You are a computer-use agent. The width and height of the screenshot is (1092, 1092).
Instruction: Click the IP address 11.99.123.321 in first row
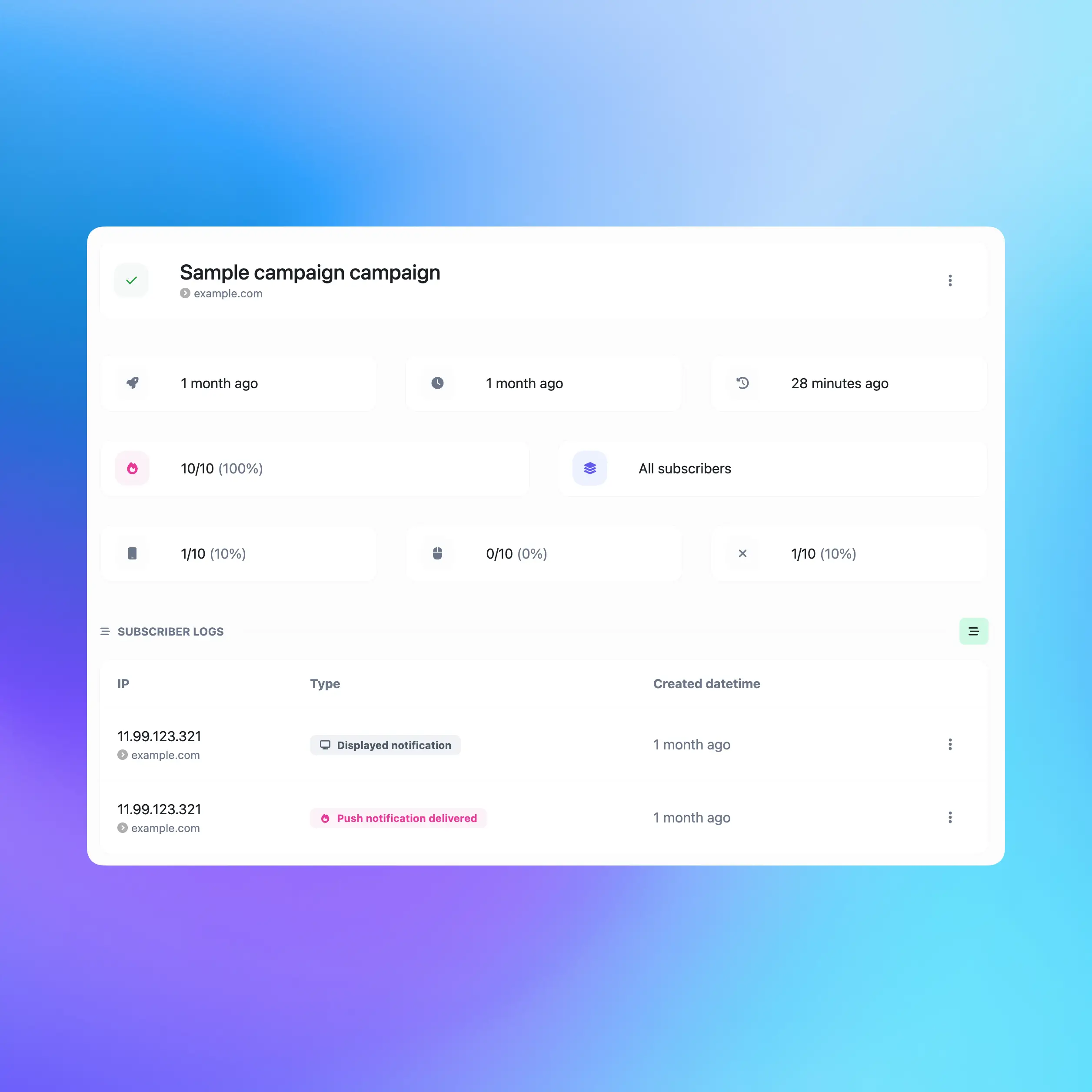coord(159,737)
